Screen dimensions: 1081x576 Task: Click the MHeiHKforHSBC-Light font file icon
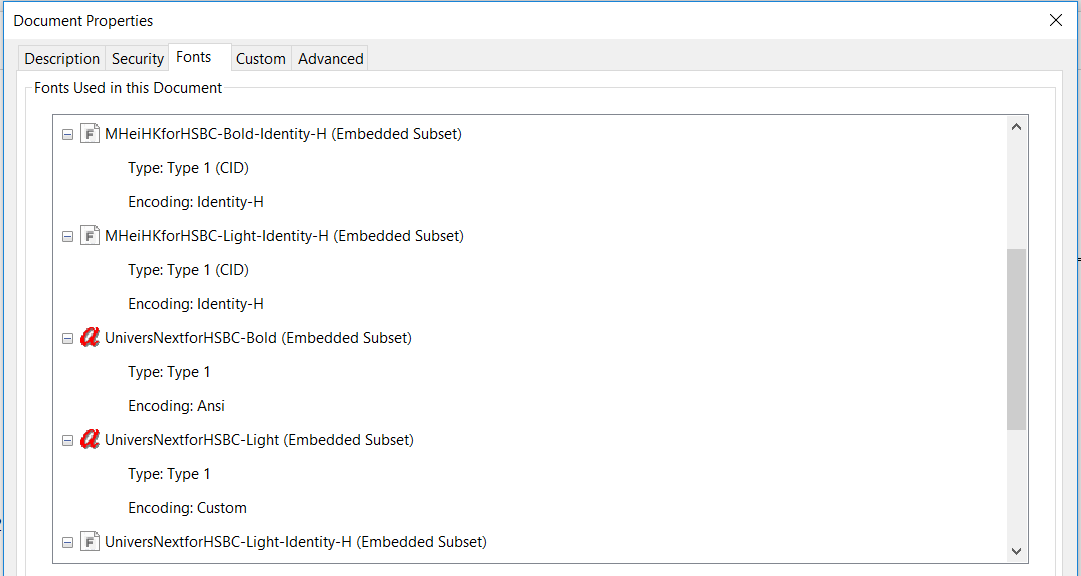tap(90, 236)
